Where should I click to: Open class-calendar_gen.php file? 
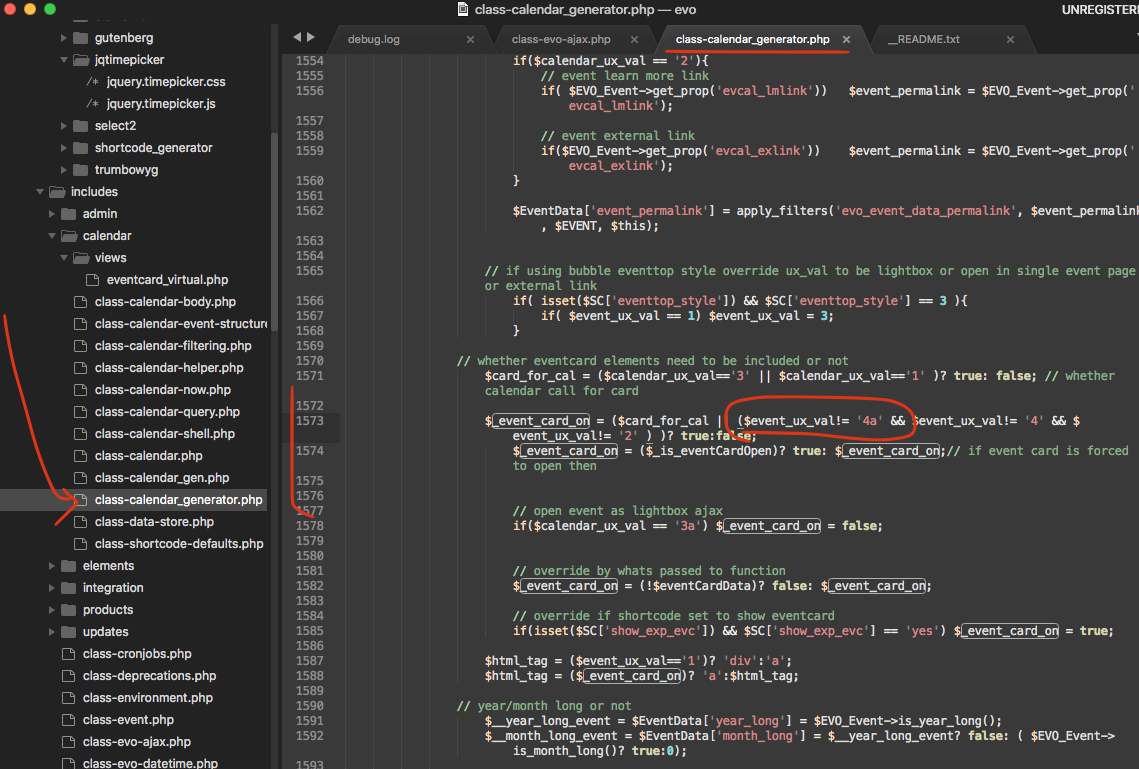(162, 478)
